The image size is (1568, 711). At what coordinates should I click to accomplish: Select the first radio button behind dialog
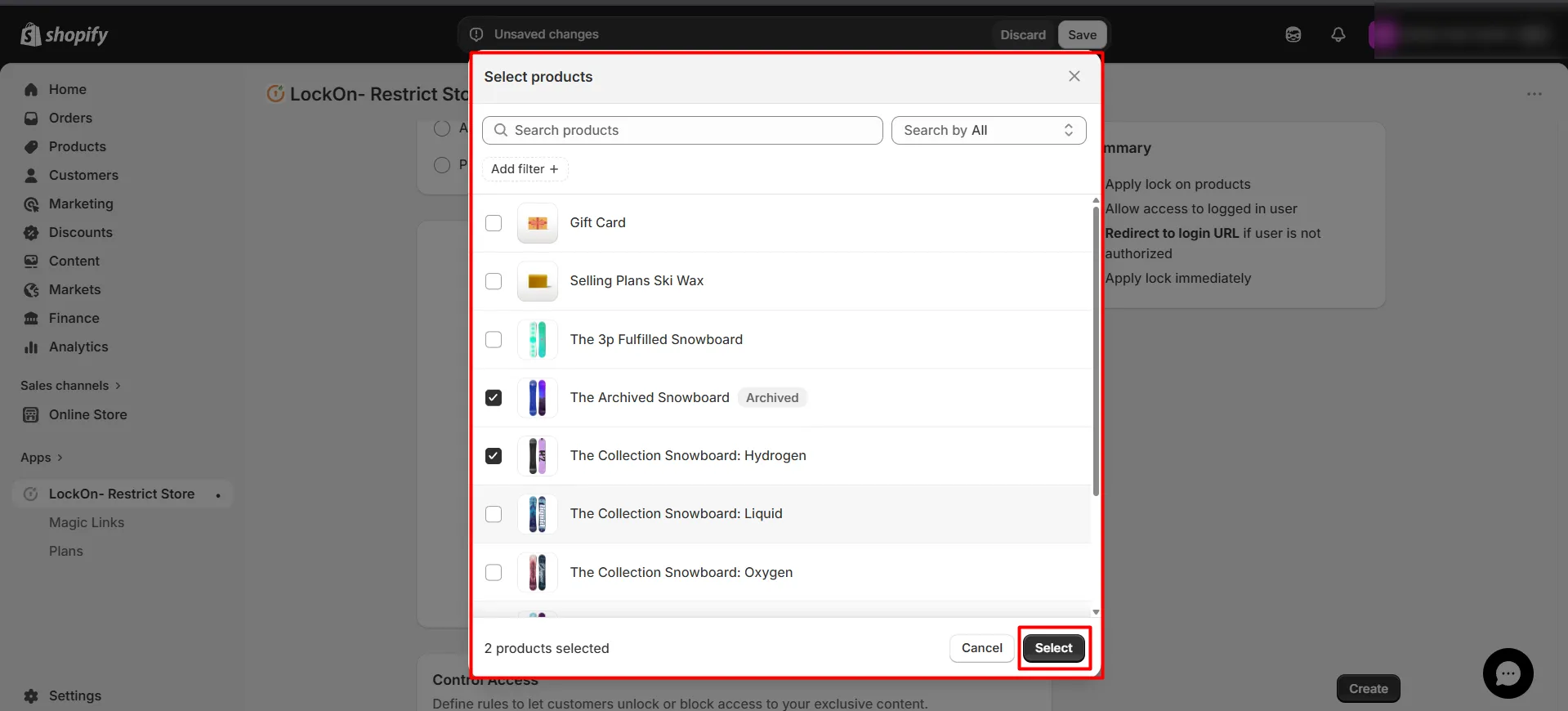[442, 128]
